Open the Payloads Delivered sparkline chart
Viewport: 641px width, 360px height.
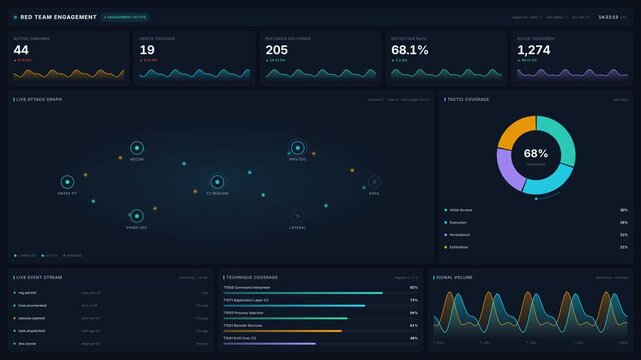(320, 74)
